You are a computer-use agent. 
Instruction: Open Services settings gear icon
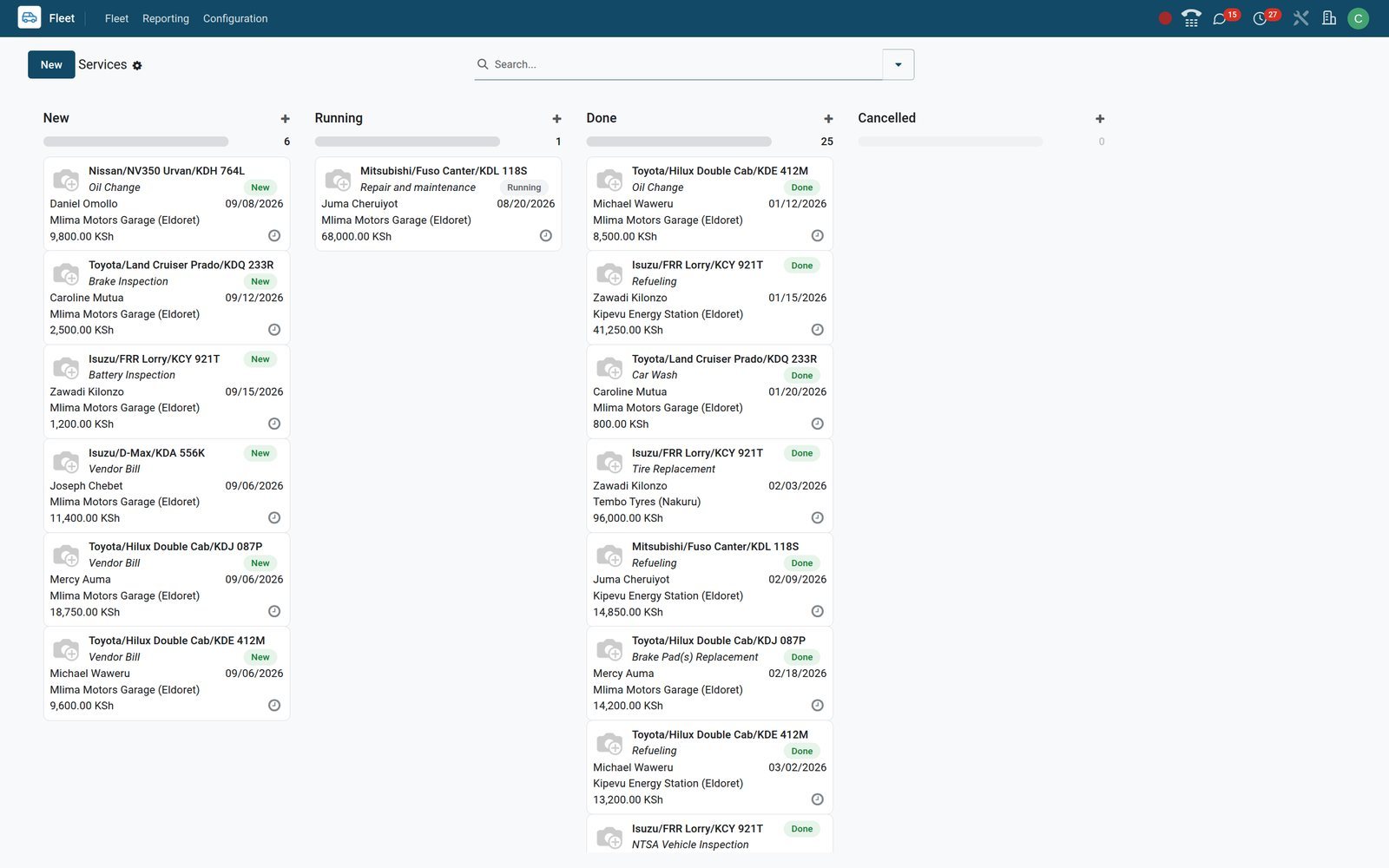click(x=137, y=66)
